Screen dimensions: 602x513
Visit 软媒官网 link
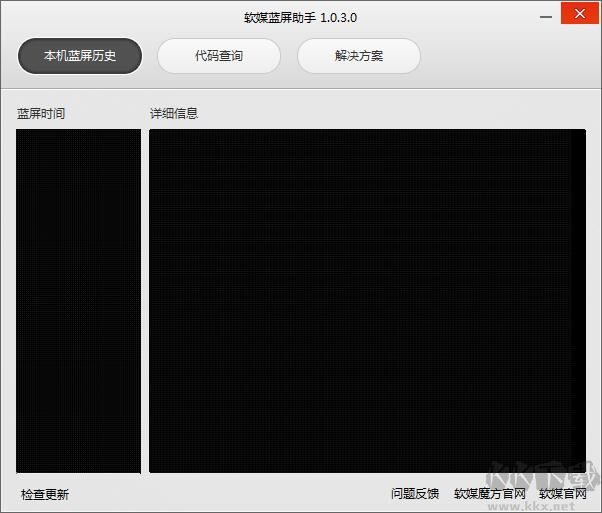pyautogui.click(x=563, y=493)
